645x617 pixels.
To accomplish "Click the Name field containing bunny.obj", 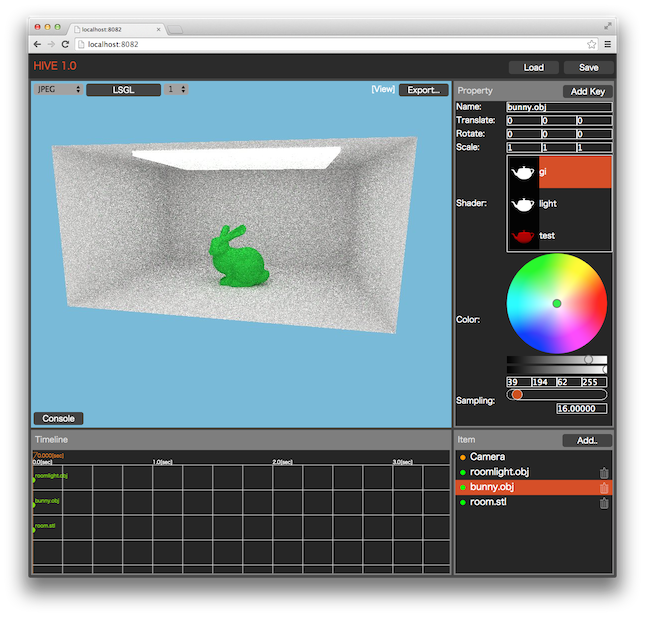I will (559, 107).
